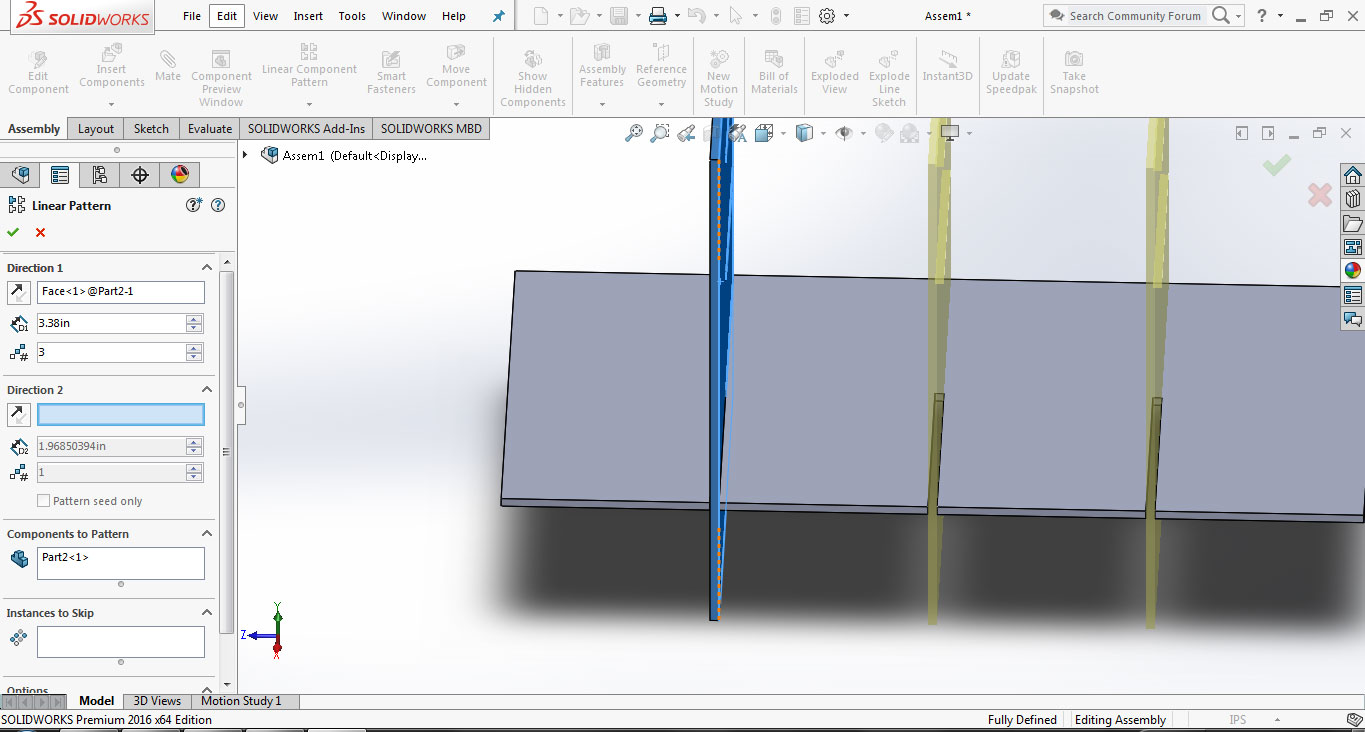Open Linear Pattern help question mark
The image size is (1365, 732).
(x=218, y=205)
